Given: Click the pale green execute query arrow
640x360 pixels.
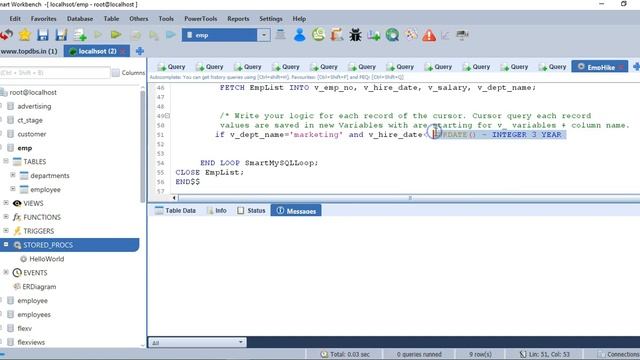Looking at the screenshot, I should [98, 35].
